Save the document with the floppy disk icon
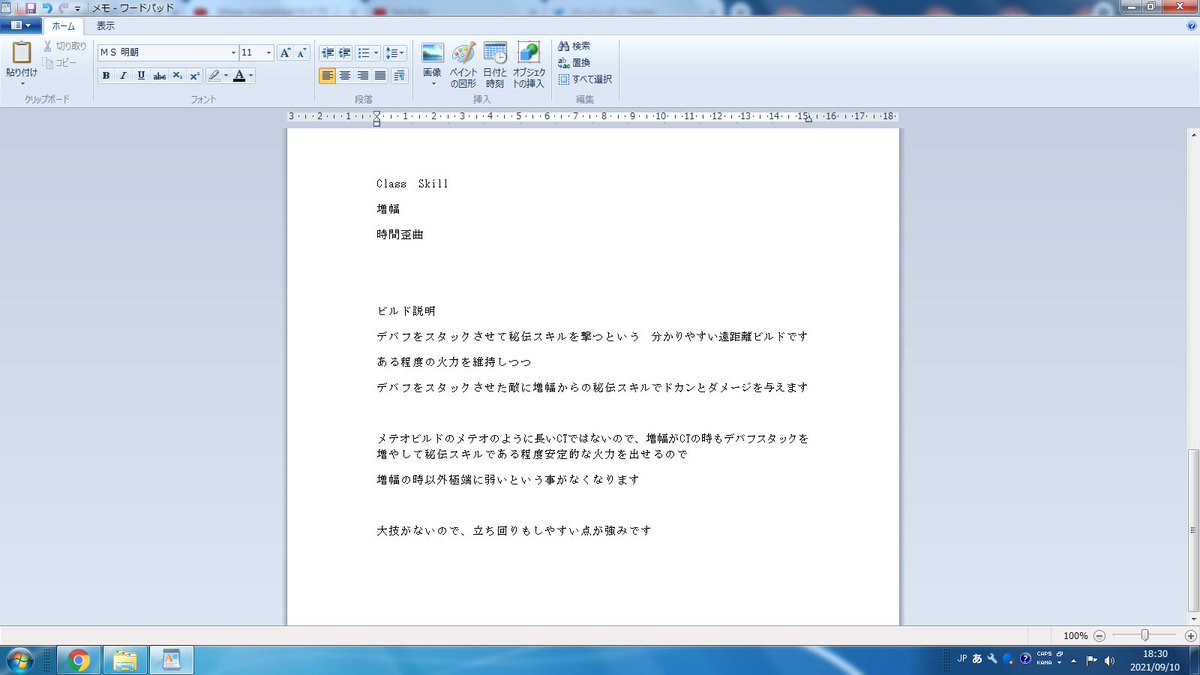The height and width of the screenshot is (675, 1200). pos(31,7)
